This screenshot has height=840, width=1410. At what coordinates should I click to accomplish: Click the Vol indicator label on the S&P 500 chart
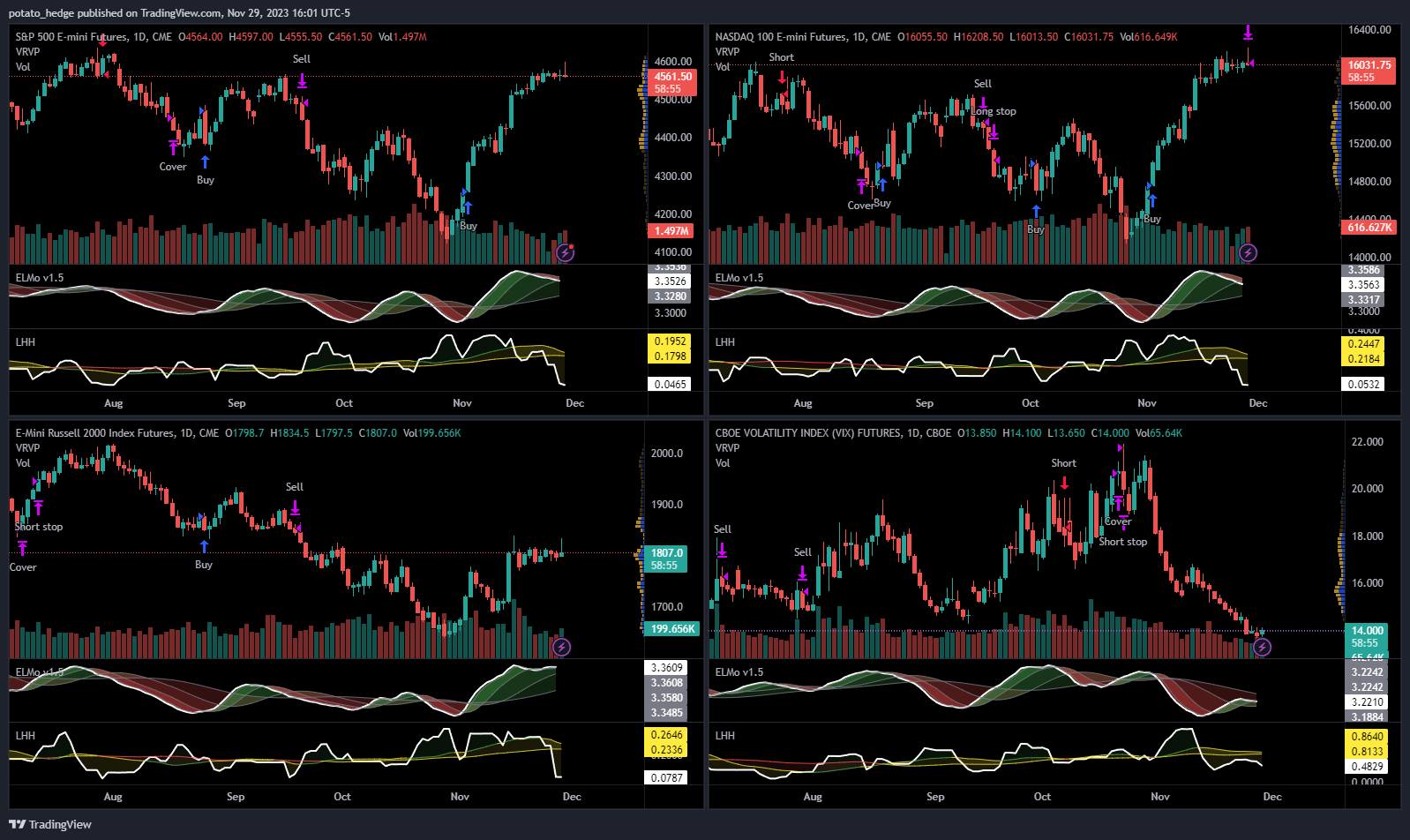(23, 67)
